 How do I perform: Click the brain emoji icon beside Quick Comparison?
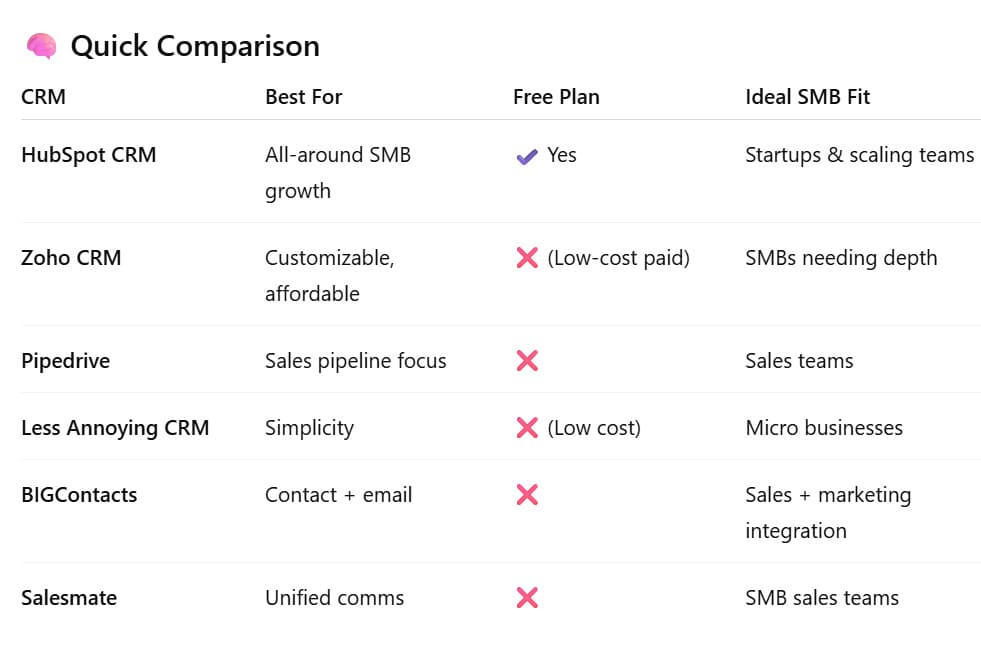point(41,46)
